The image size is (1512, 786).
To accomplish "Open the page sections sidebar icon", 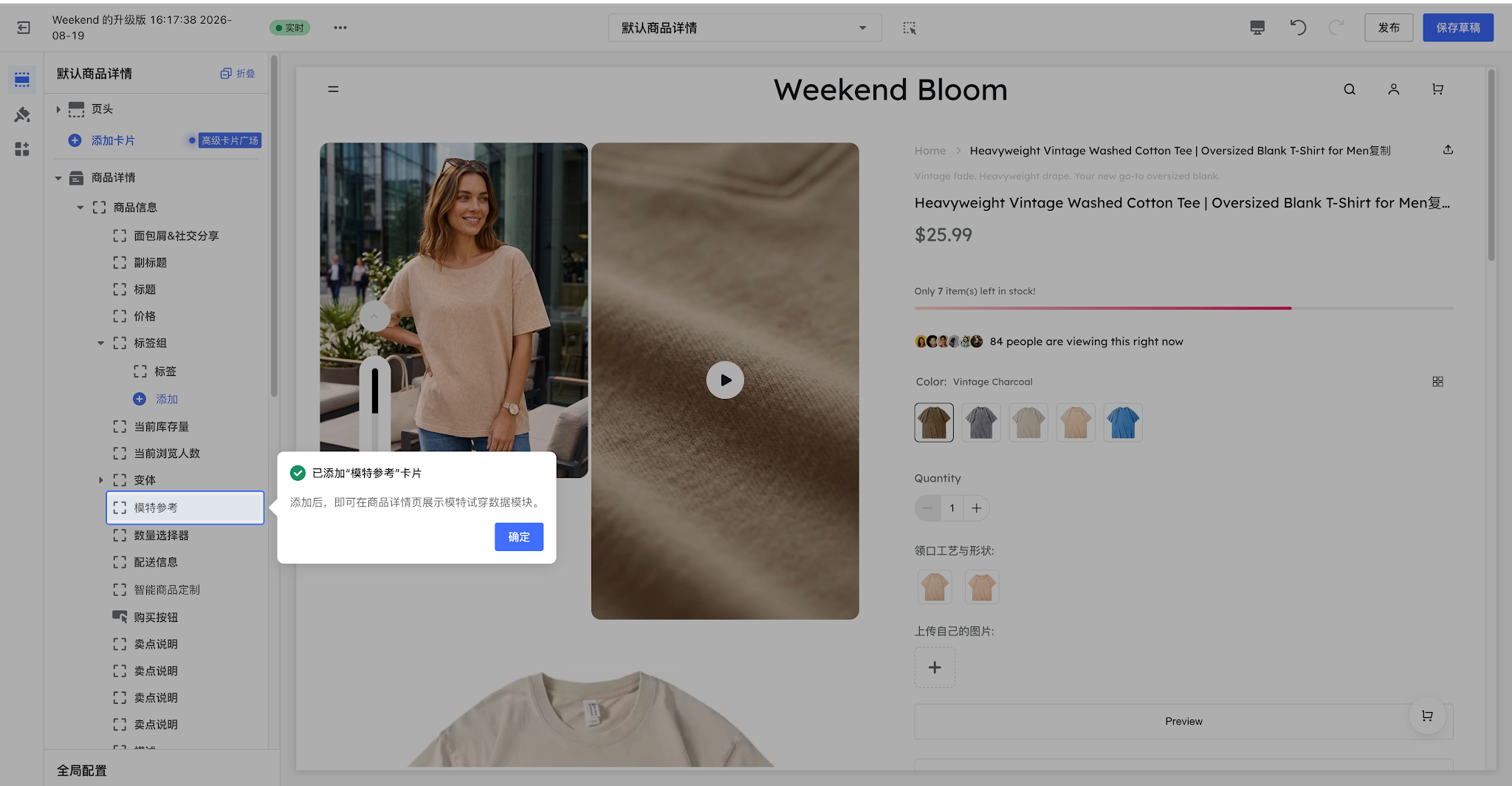I will click(x=22, y=79).
